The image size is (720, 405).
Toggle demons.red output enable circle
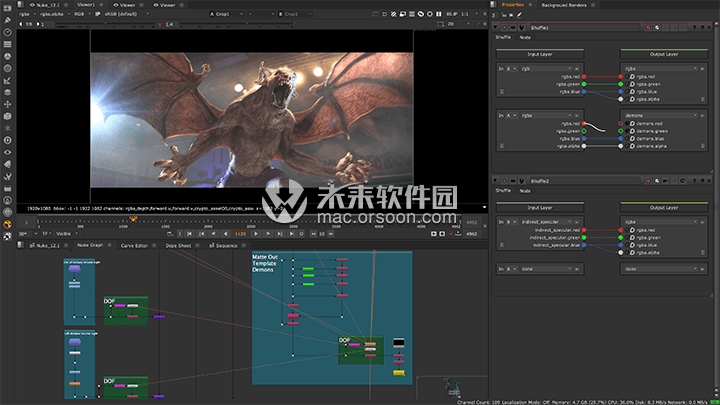click(627, 124)
